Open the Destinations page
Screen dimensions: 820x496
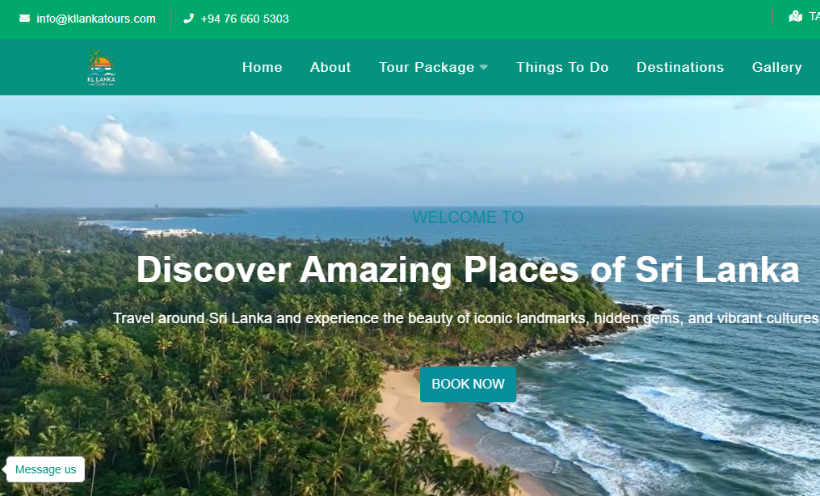680,67
